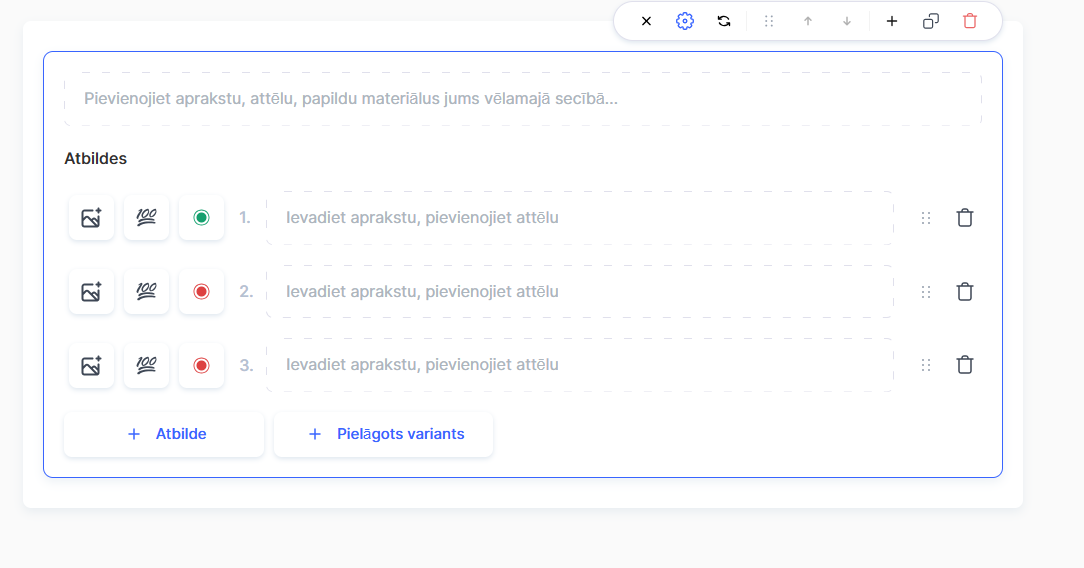Viewport: 1084px width, 568px height.
Task: Click the plus icon in floating toolbar
Action: point(892,21)
